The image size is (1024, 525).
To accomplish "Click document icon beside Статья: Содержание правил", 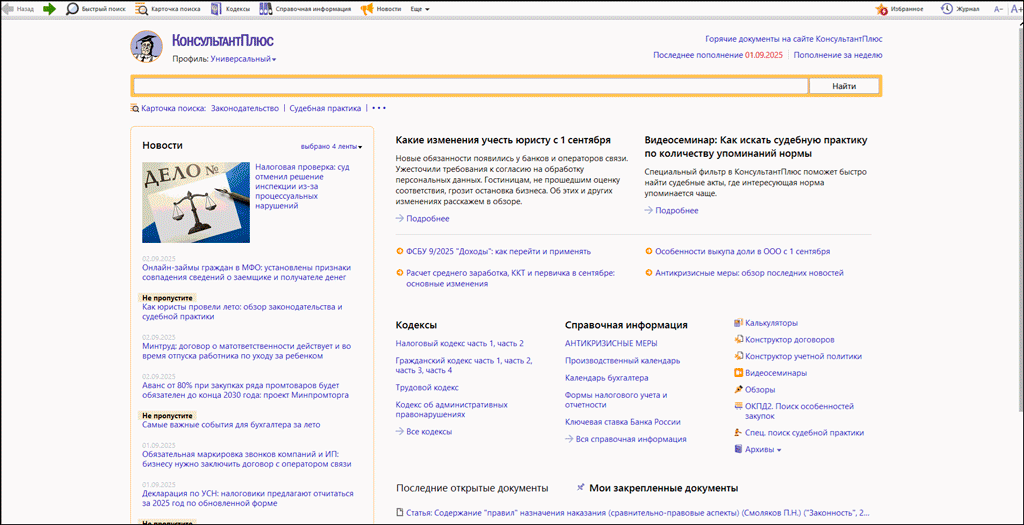I will pos(400,513).
